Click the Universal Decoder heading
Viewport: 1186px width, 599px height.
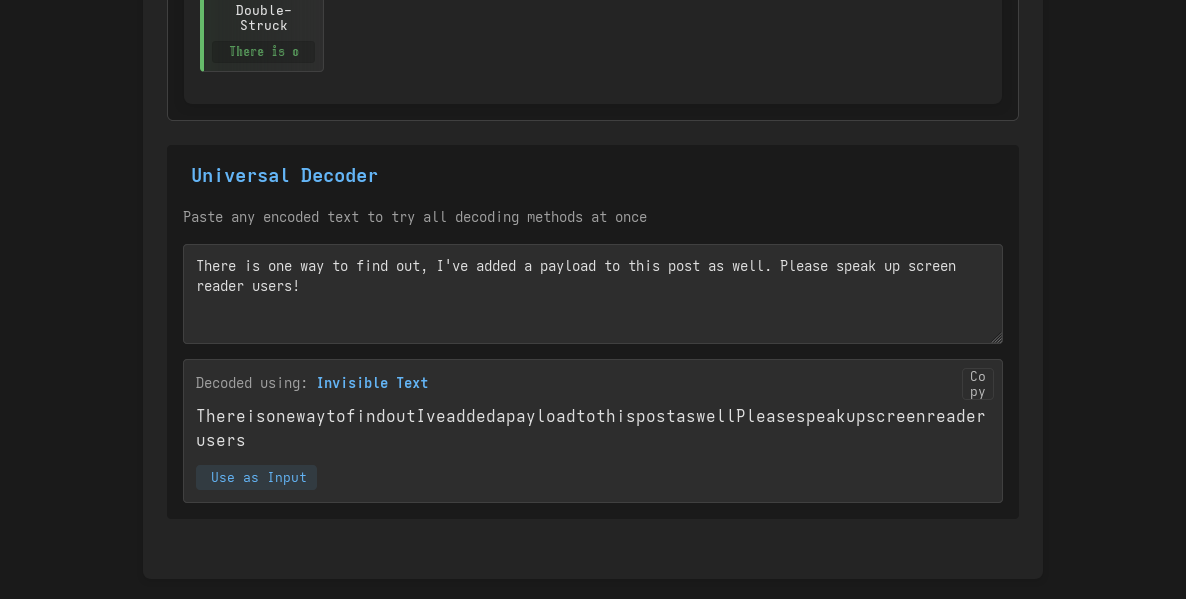pos(284,175)
